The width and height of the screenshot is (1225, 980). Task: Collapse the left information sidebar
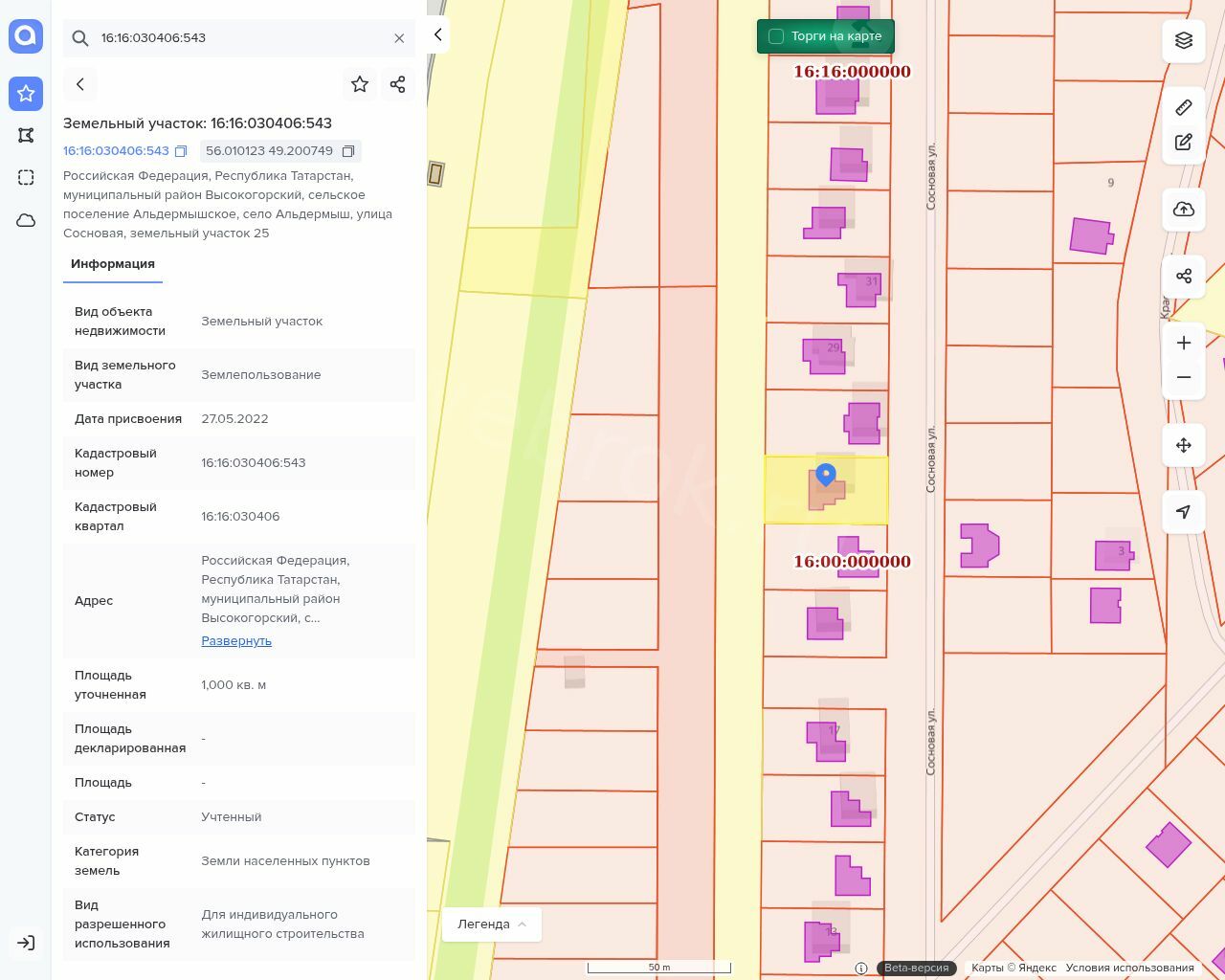point(437,34)
